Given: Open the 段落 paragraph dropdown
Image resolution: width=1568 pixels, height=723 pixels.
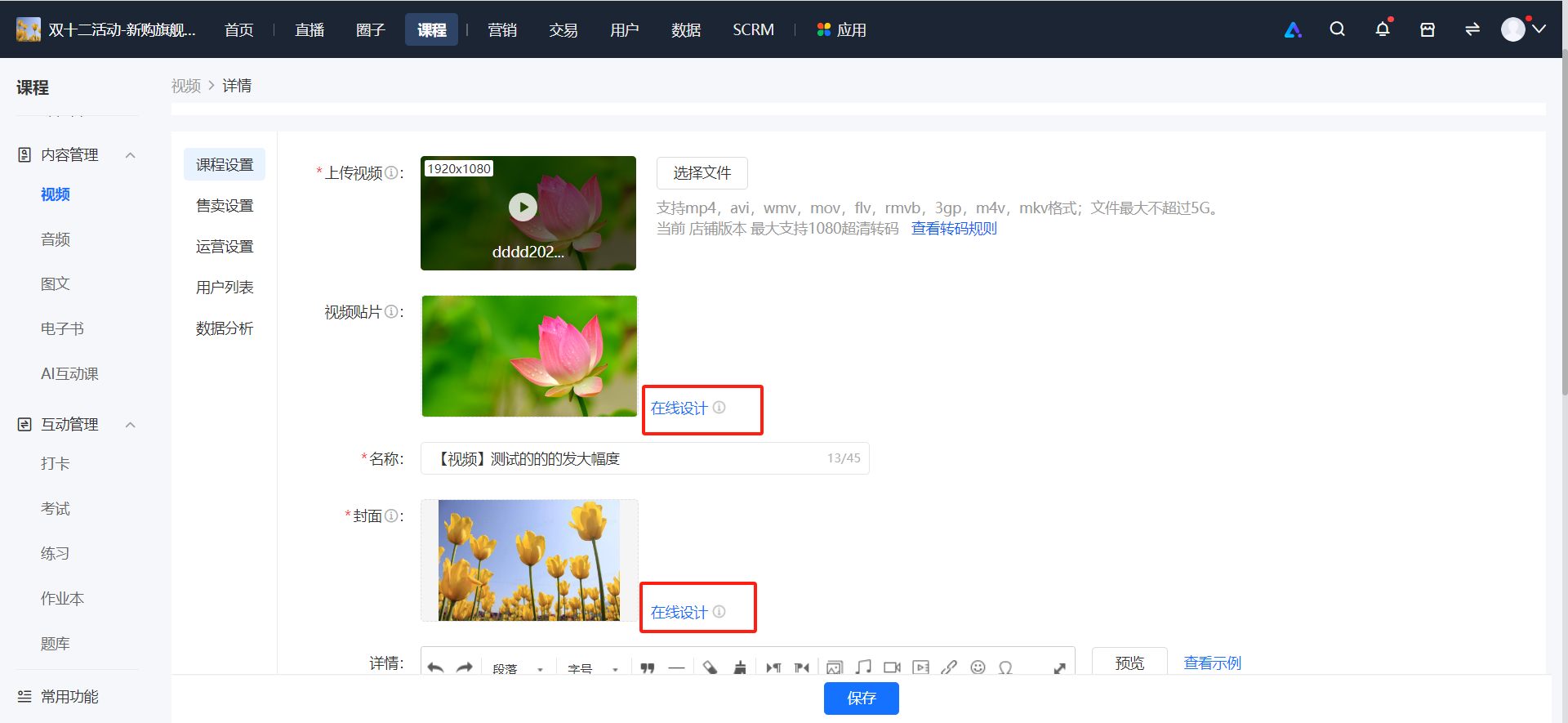Looking at the screenshot, I should pos(518,668).
